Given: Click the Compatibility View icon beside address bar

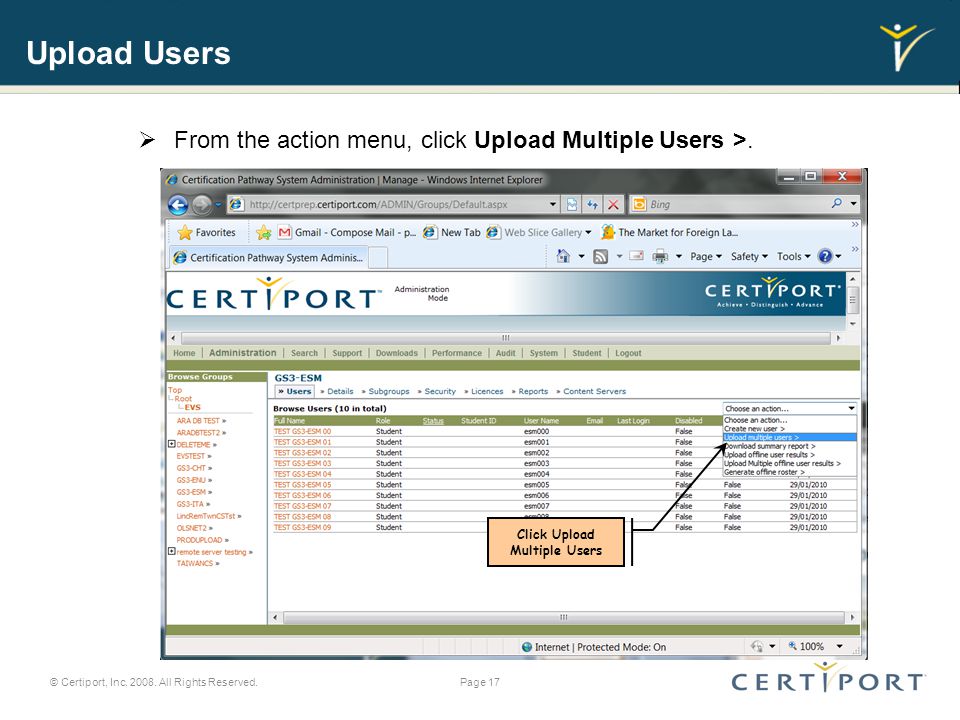Looking at the screenshot, I should pyautogui.click(x=572, y=204).
